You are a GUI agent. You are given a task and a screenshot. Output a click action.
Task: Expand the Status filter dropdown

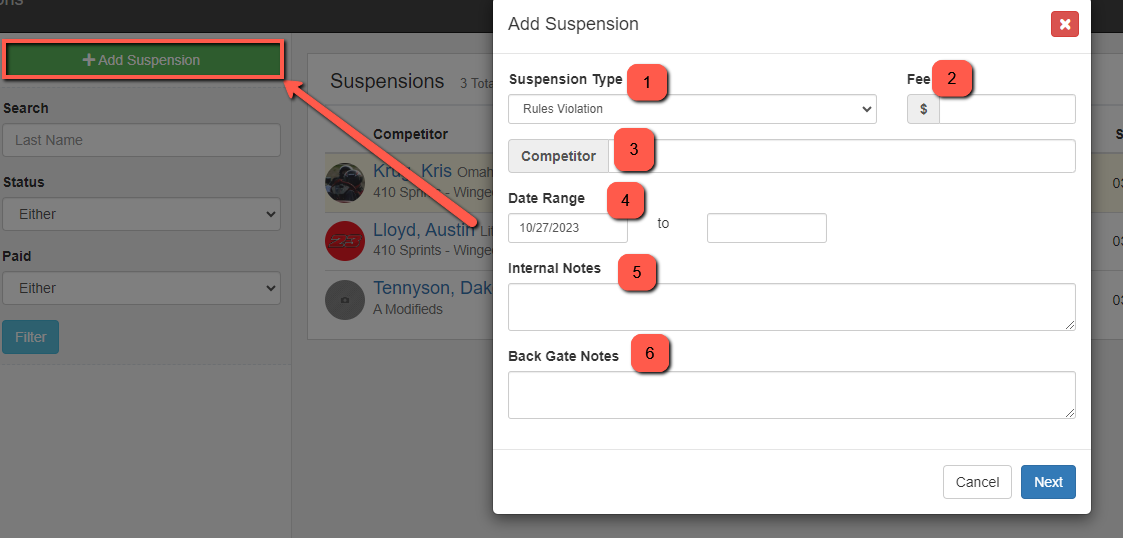141,214
